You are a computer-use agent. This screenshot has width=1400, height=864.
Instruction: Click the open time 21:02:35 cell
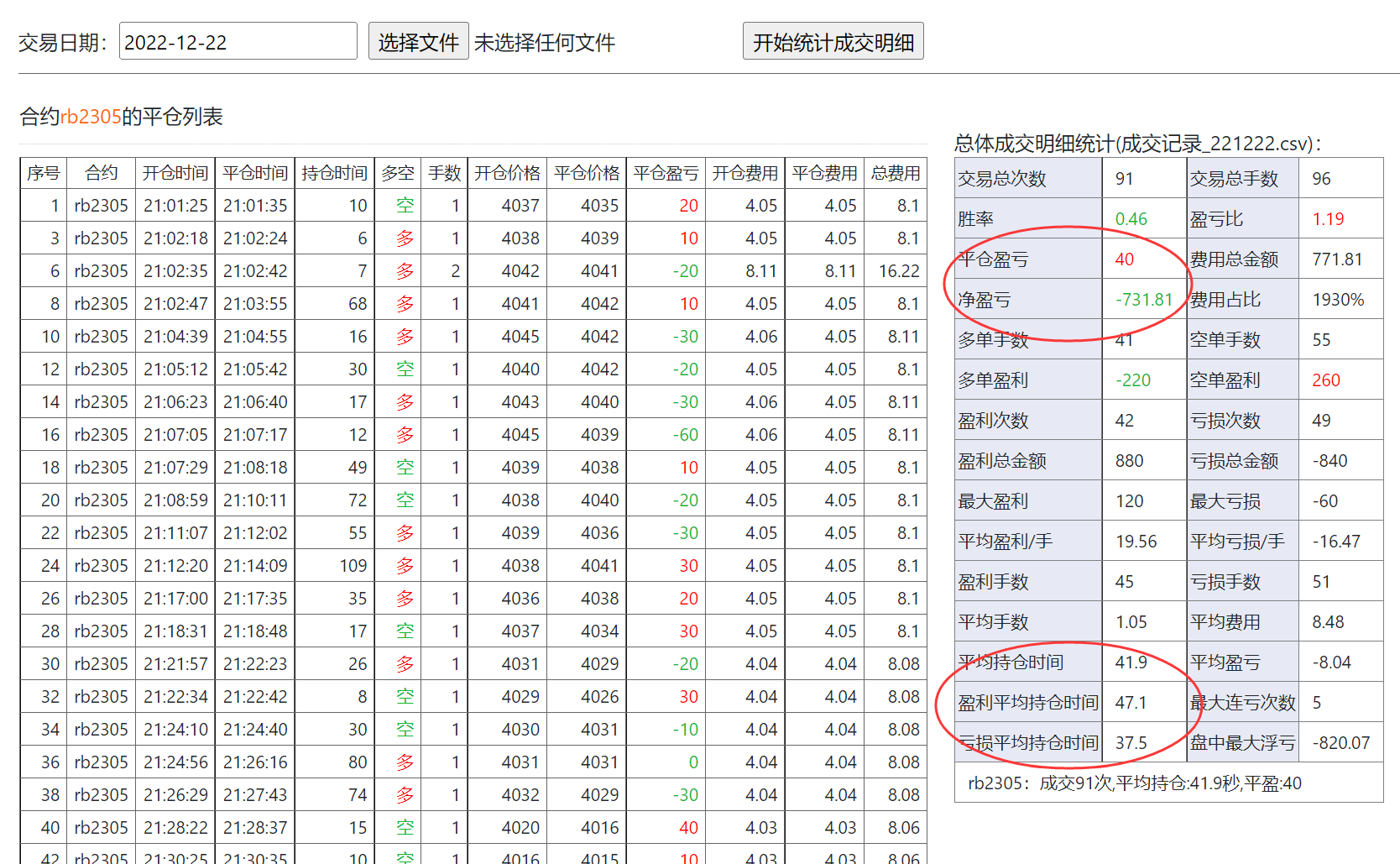[x=175, y=271]
